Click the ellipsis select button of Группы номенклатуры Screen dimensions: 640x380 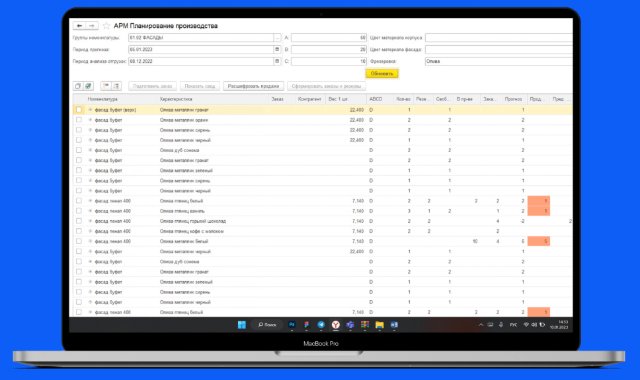(277, 38)
